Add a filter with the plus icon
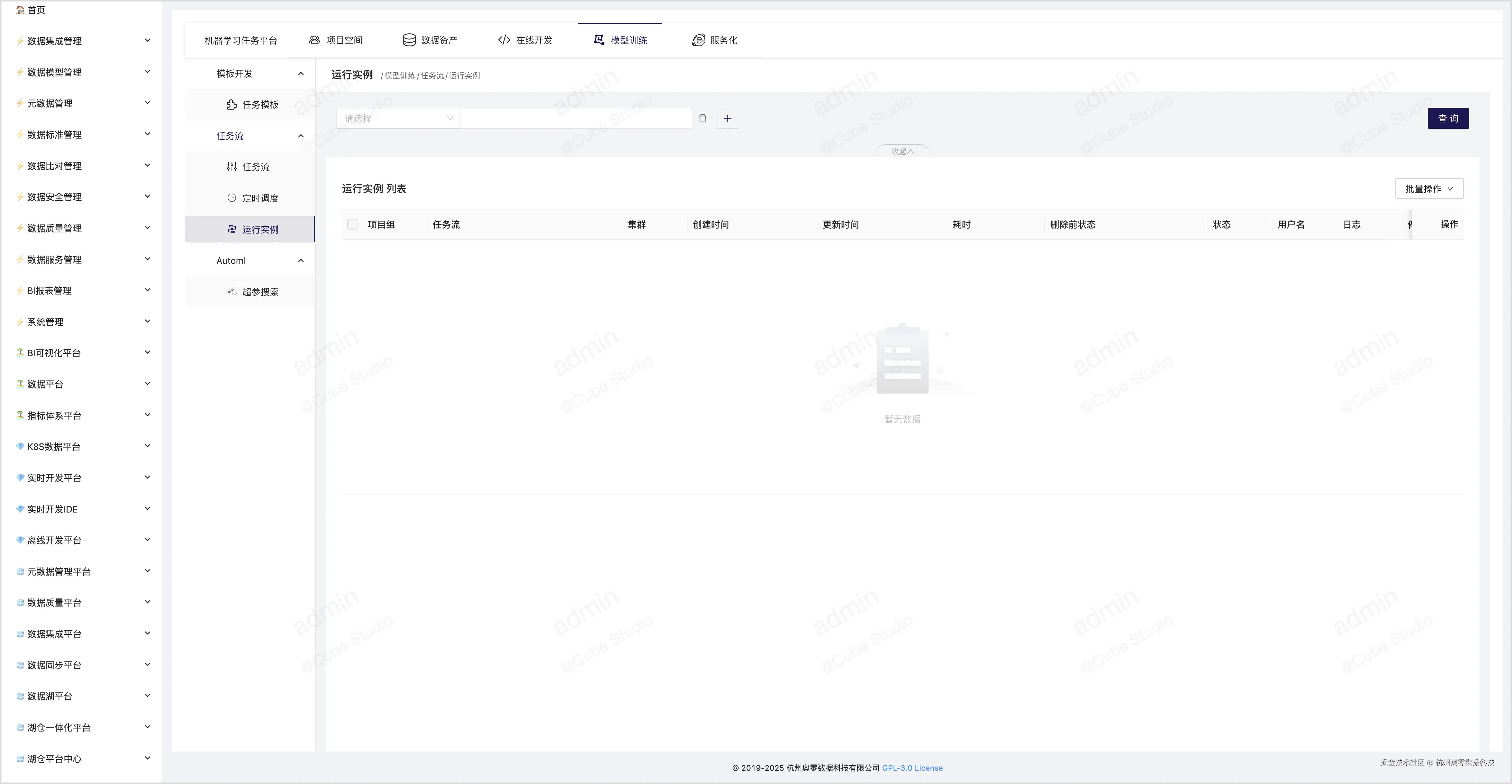Image resolution: width=1512 pixels, height=784 pixels. tap(727, 118)
